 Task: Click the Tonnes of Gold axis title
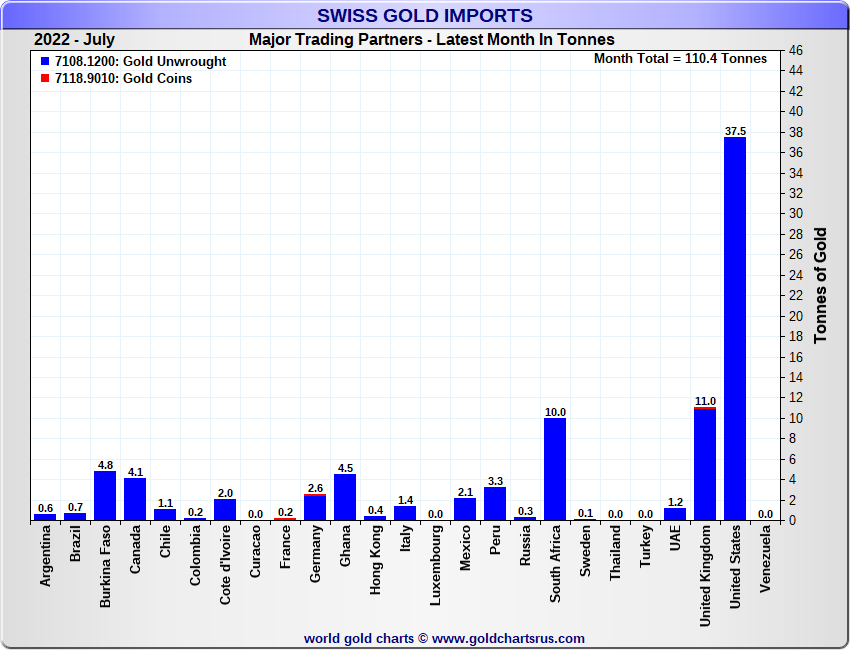tap(821, 286)
